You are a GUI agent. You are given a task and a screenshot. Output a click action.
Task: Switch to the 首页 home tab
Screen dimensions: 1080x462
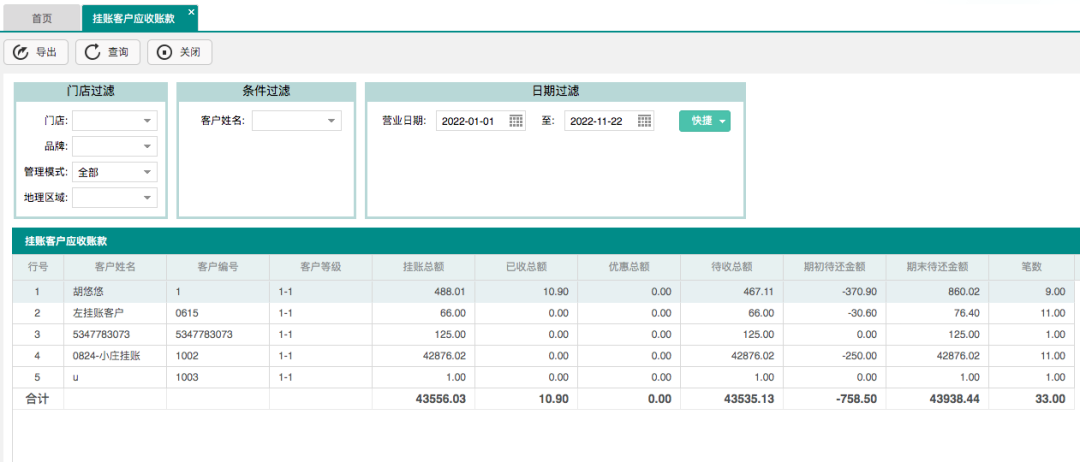coord(42,18)
